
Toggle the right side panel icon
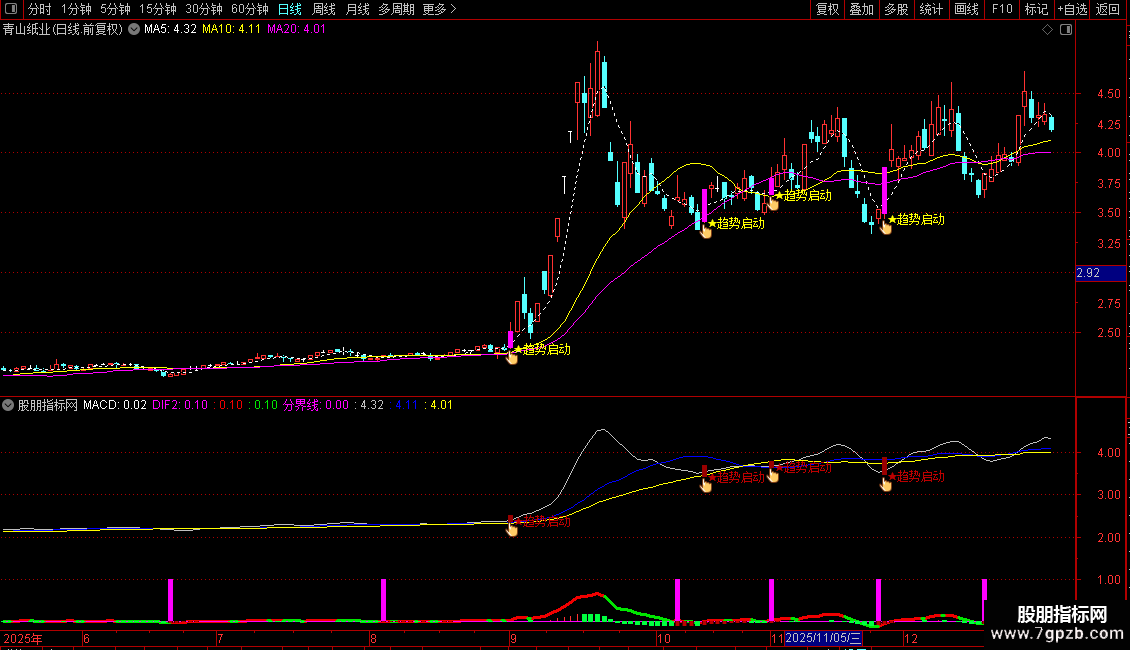point(1066,30)
